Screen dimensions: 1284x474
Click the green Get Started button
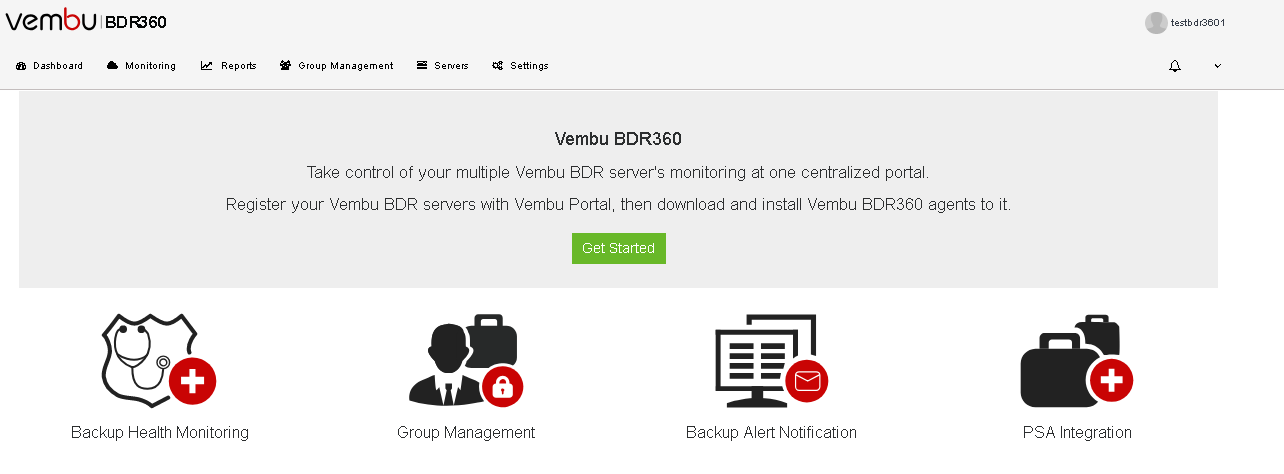619,249
